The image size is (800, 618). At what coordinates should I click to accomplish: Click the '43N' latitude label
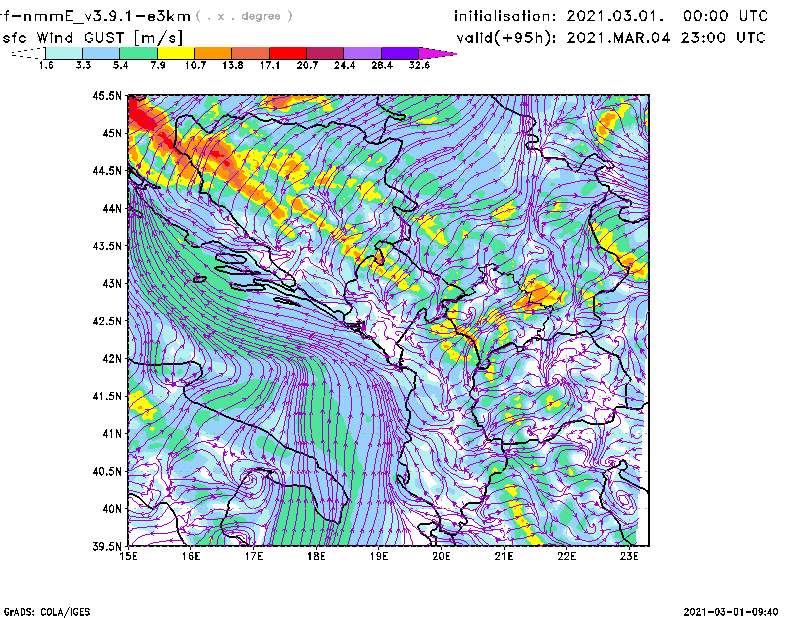112,283
